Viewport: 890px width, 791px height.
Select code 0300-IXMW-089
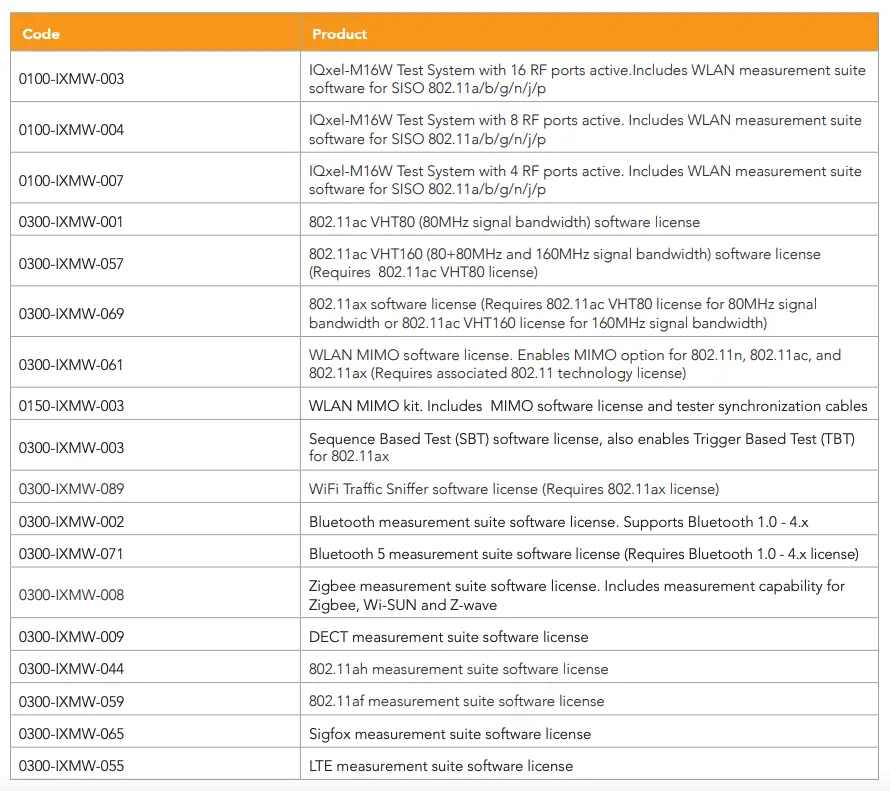coord(72,489)
